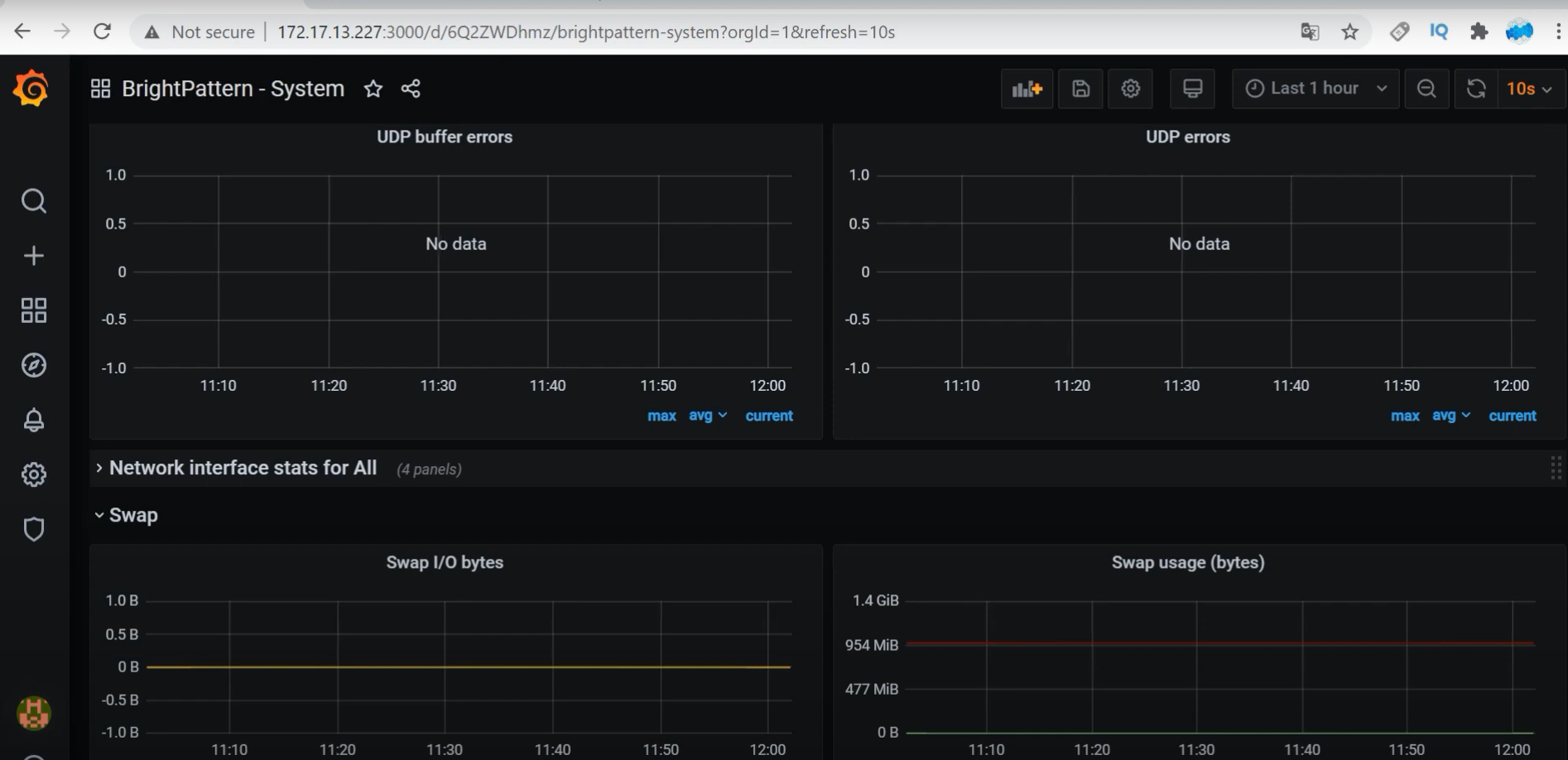The width and height of the screenshot is (1568, 760).
Task: Sort UDP buffer errors legend by avg
Action: [708, 416]
